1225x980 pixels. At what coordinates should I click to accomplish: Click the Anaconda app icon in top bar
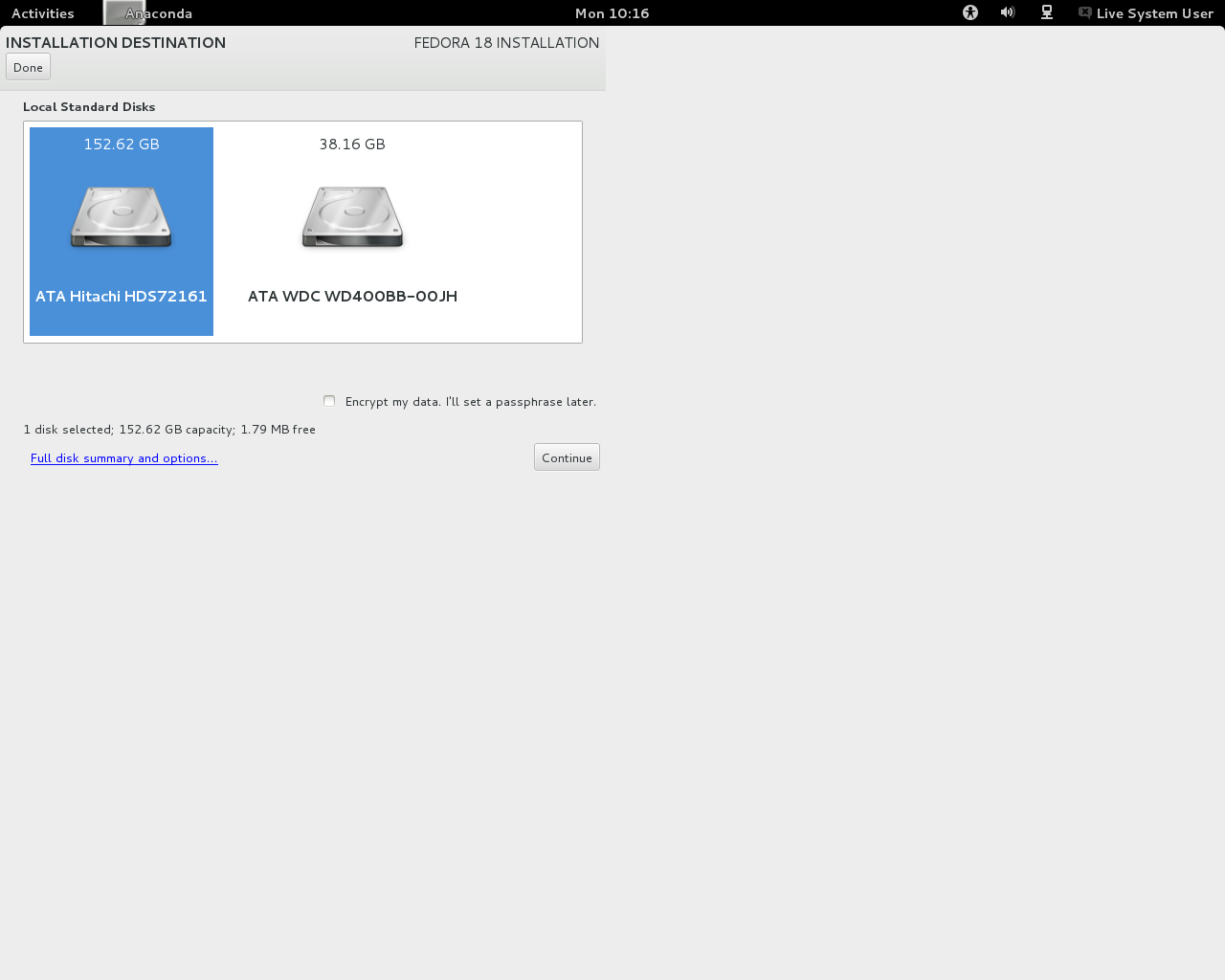(x=124, y=12)
